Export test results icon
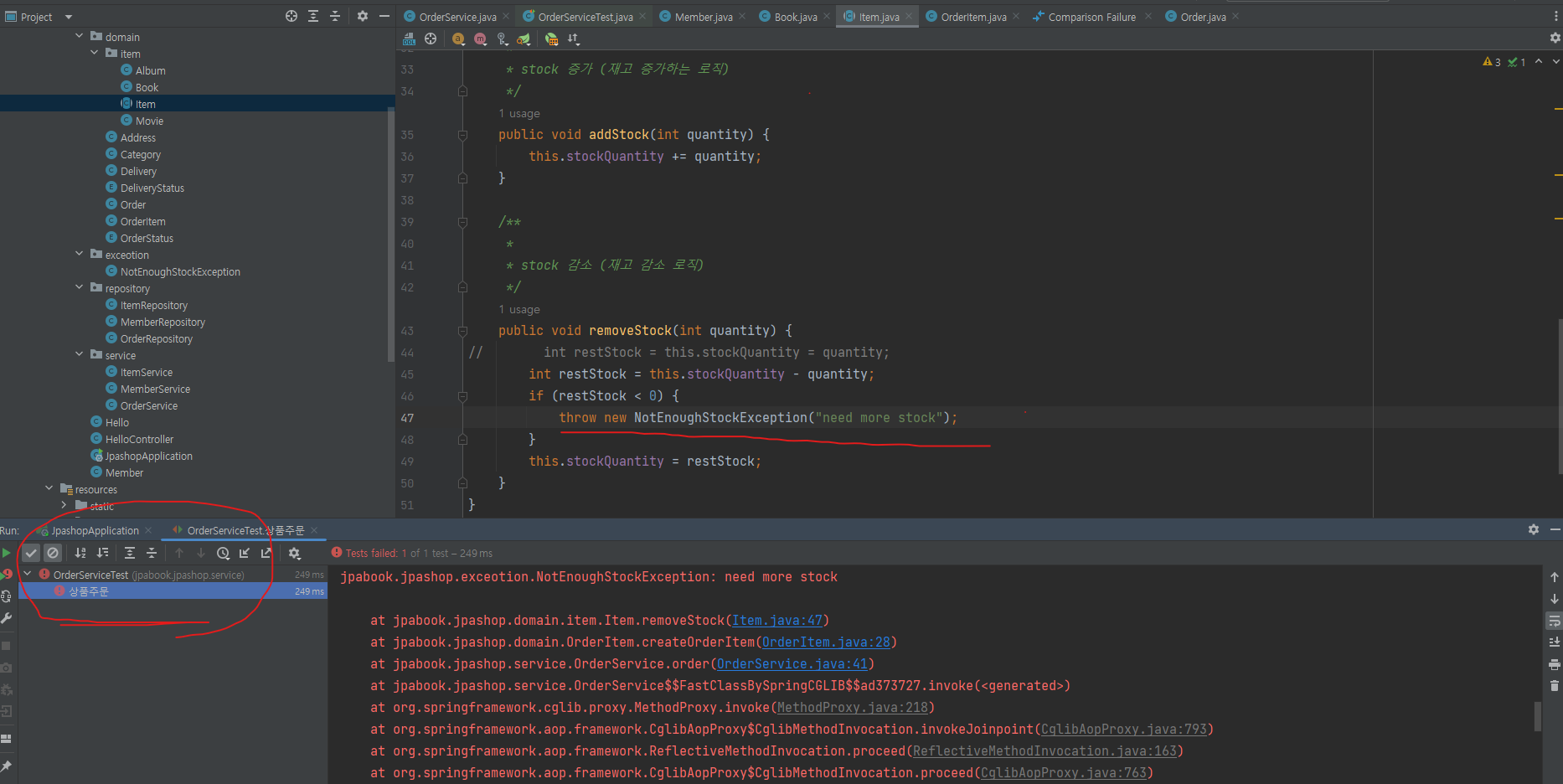The width and height of the screenshot is (1563, 784). coord(266,553)
